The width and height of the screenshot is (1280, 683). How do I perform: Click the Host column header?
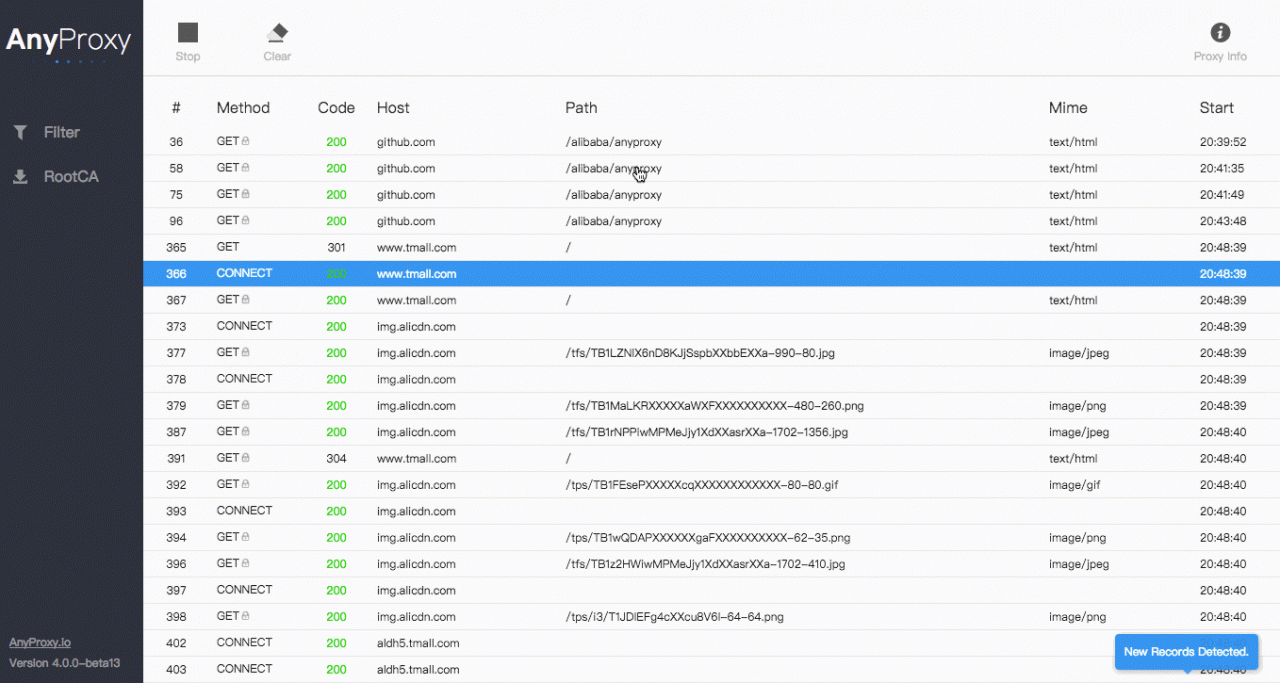tap(393, 108)
